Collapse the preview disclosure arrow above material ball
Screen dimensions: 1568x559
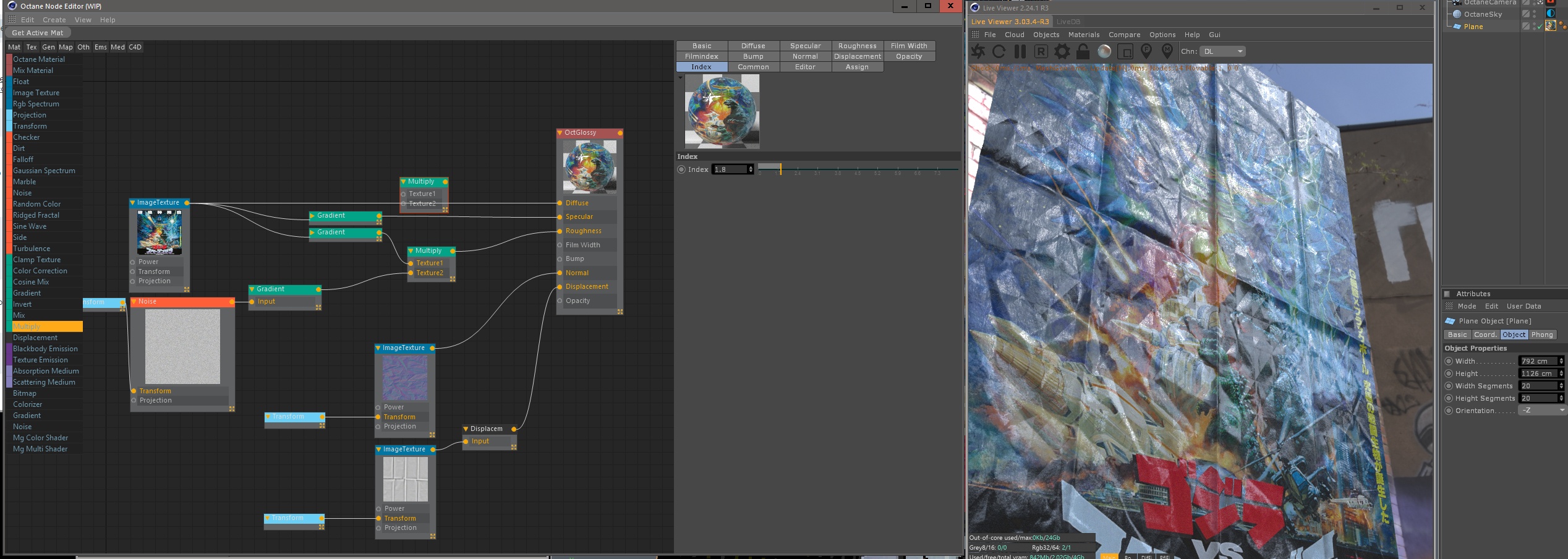680,78
